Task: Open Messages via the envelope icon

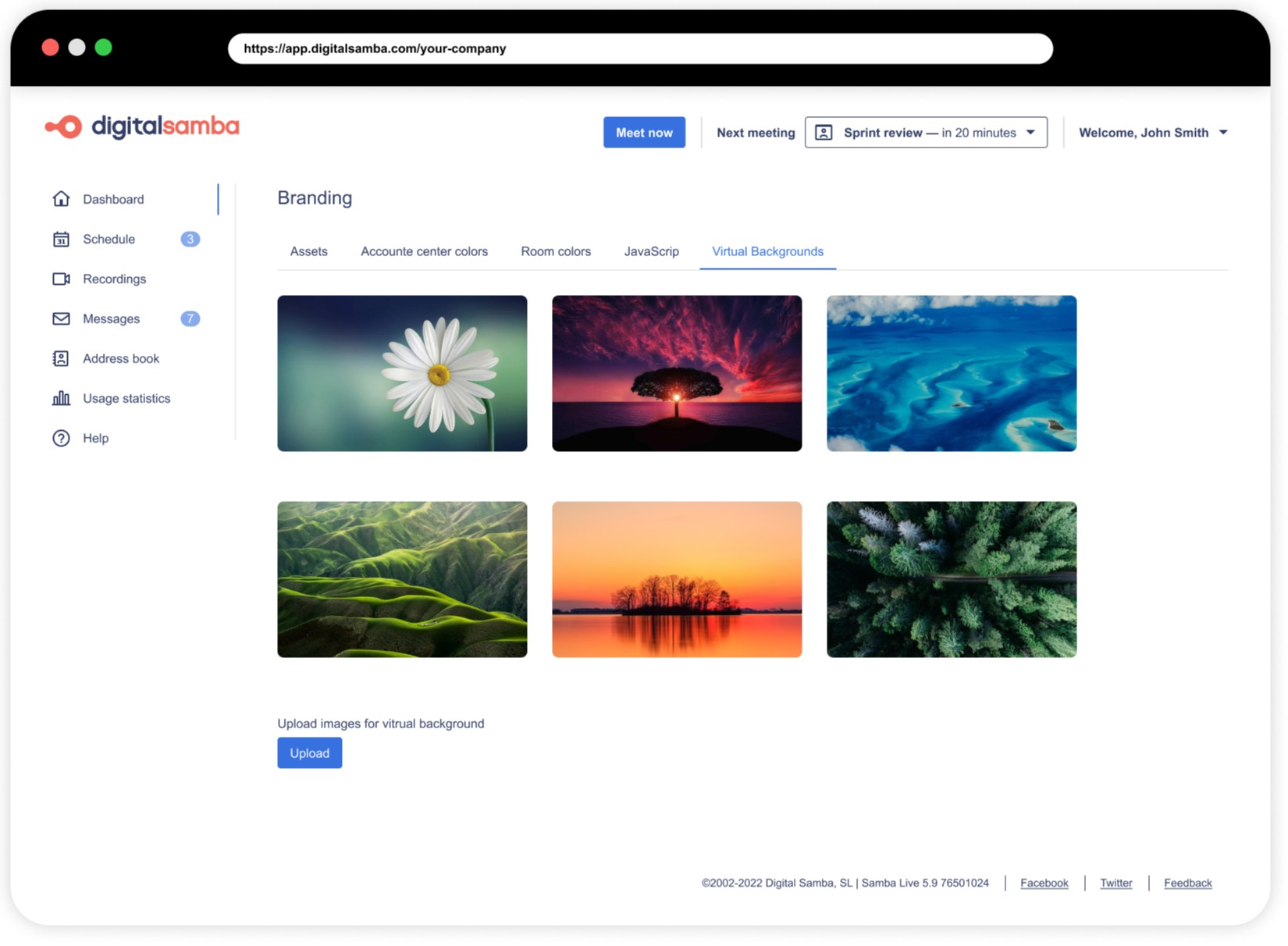Action: click(61, 318)
